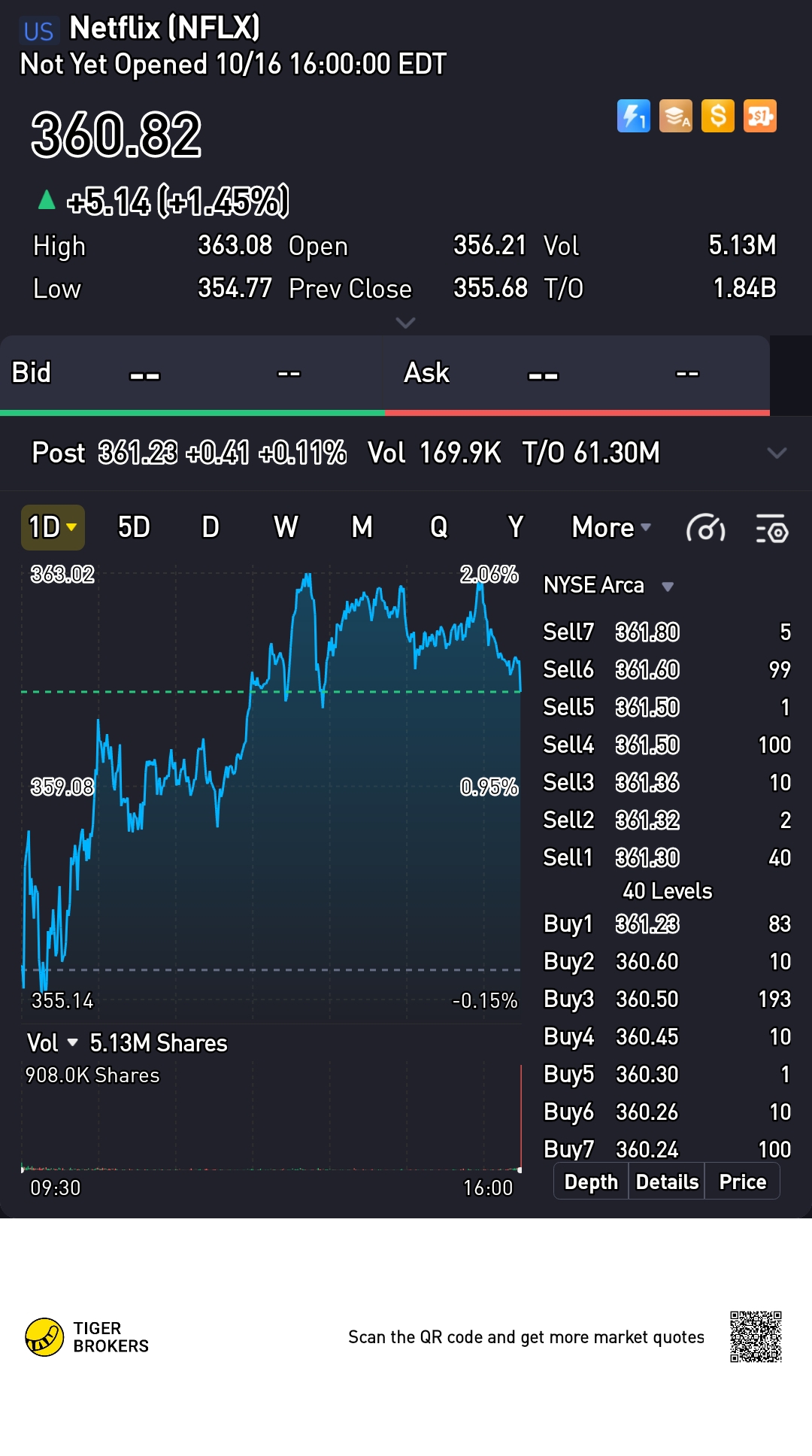Viewport: 812px width, 1456px height.
Task: Expand the quote details chevron under Prev Close
Action: pyautogui.click(x=405, y=323)
